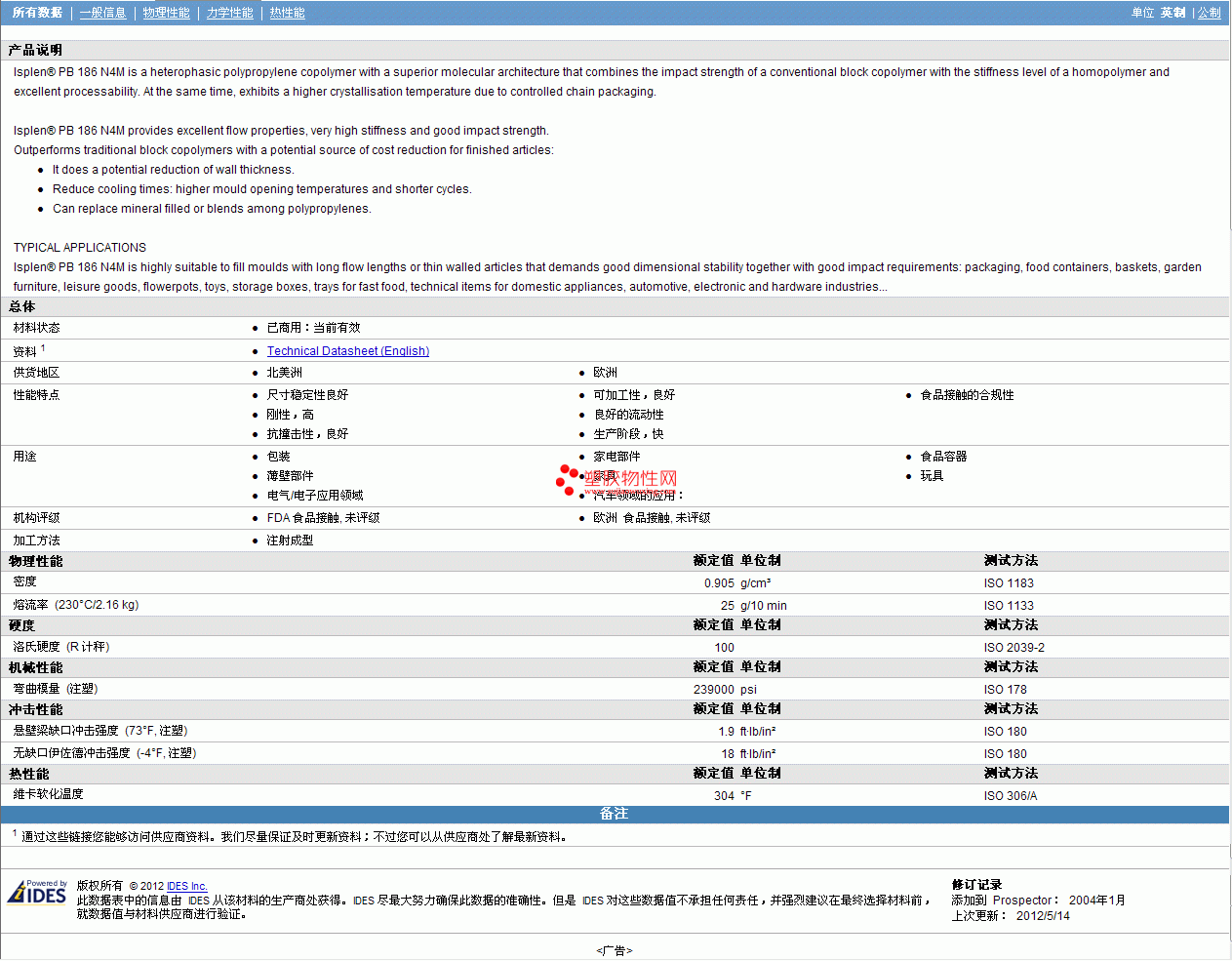The image size is (1232, 961).
Task: Click the 性能特点 row label
Action: [x=36, y=395]
